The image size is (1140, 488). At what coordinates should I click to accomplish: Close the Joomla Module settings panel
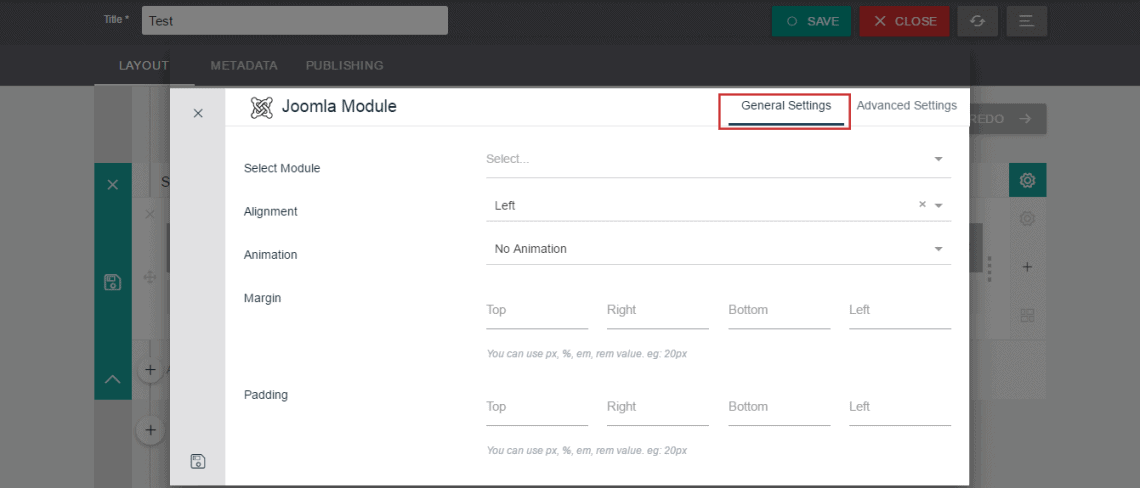coord(198,113)
